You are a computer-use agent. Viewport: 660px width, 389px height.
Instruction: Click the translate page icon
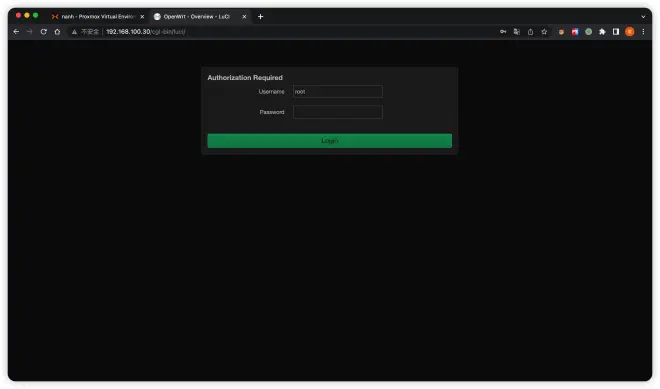(516, 32)
